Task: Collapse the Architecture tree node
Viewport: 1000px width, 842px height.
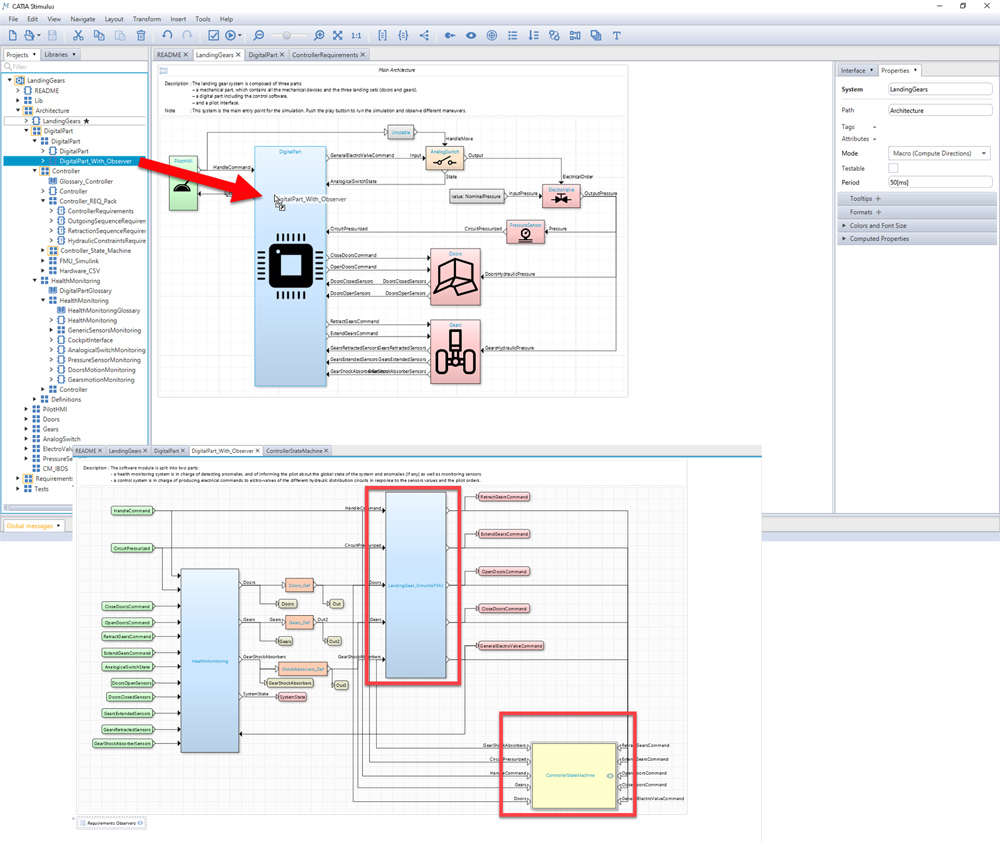Action: [18, 110]
